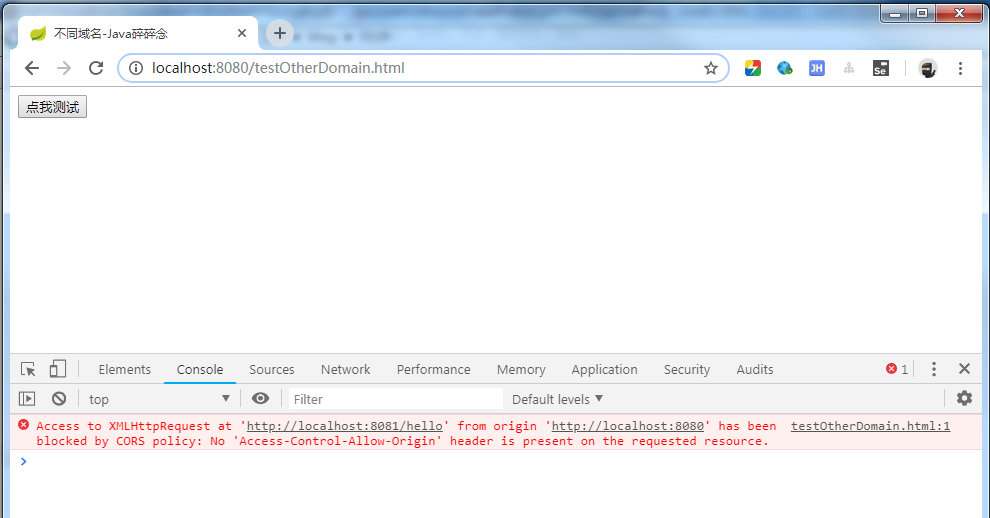Click the browser back arrow

point(32,68)
